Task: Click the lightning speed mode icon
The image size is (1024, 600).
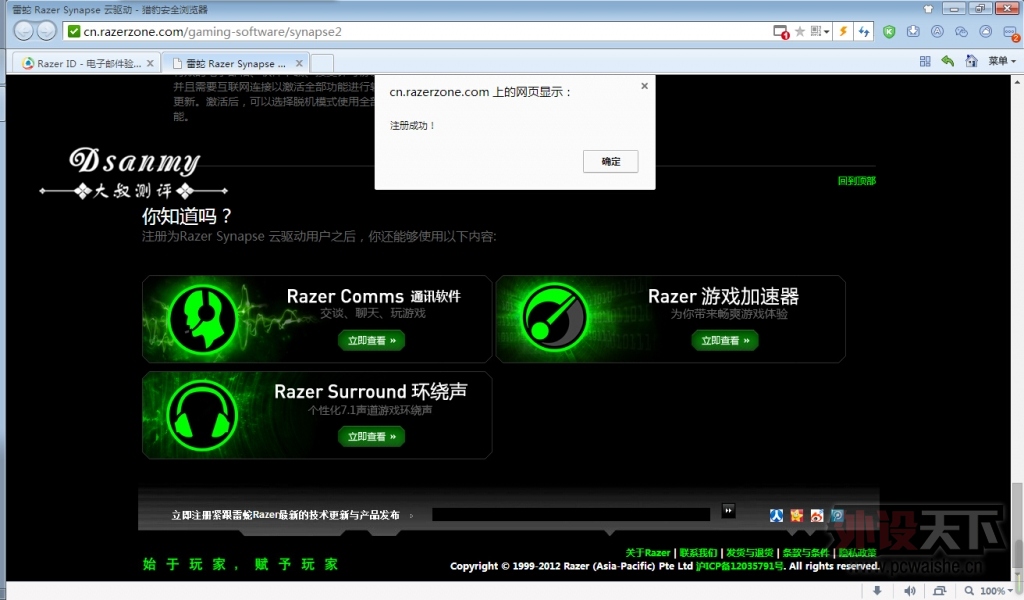Action: click(843, 31)
